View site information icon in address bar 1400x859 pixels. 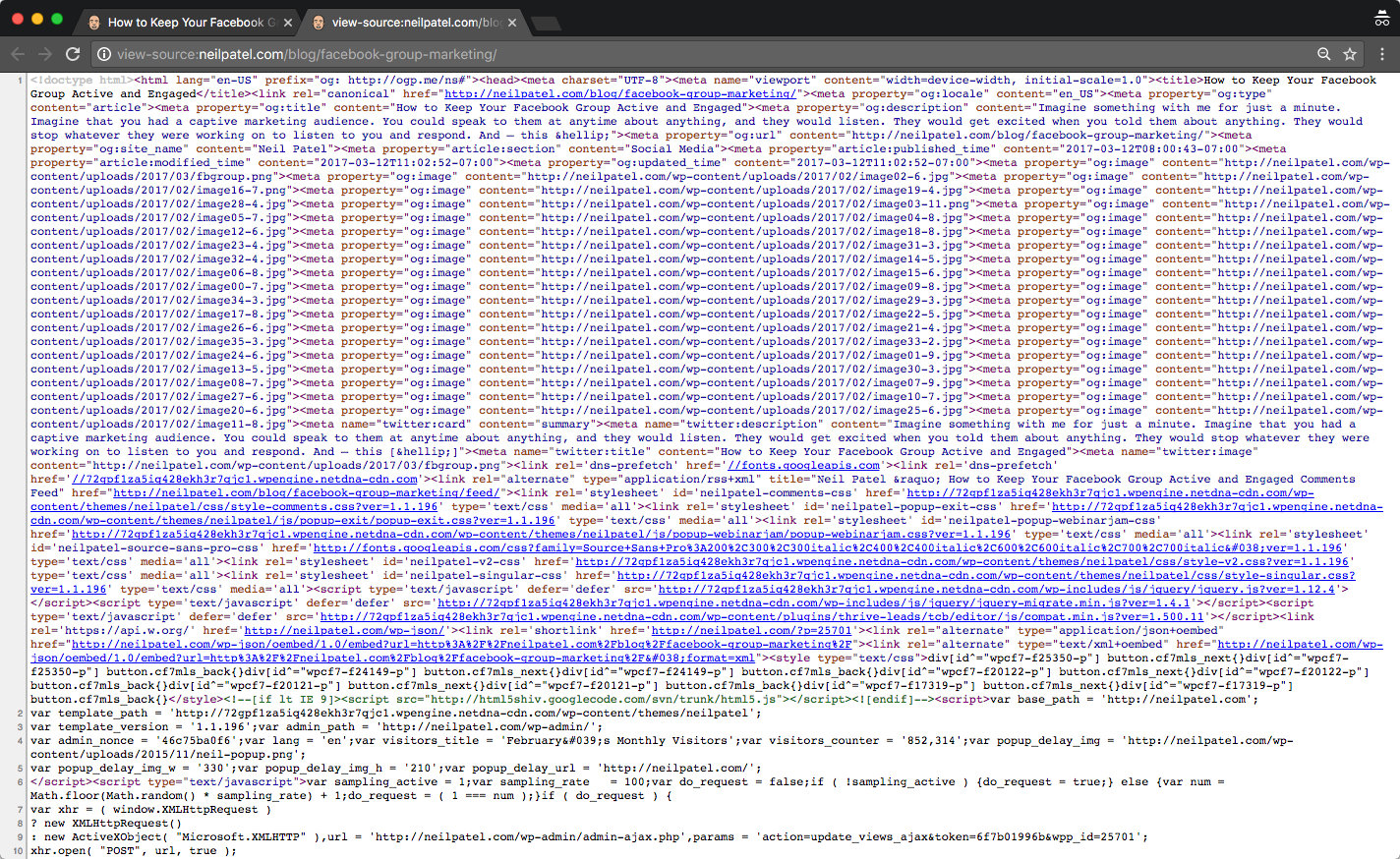point(103,54)
